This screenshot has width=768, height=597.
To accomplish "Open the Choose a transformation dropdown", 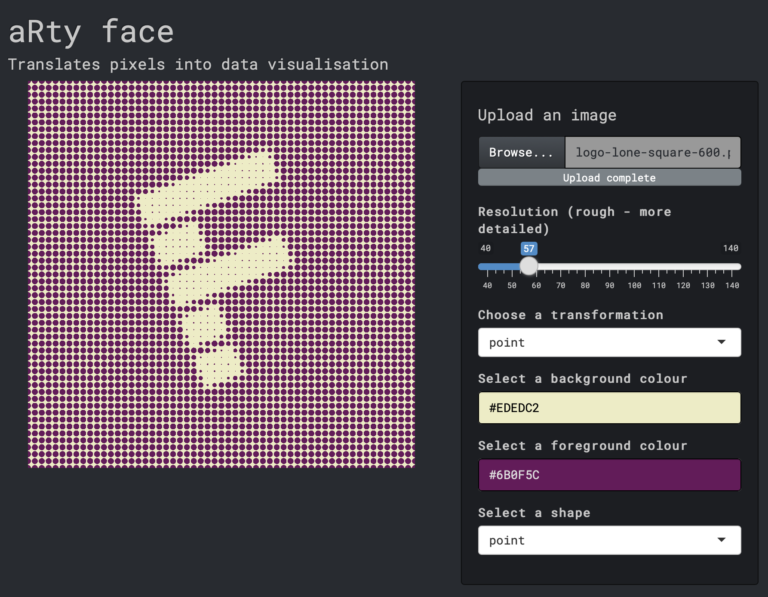I will point(609,342).
